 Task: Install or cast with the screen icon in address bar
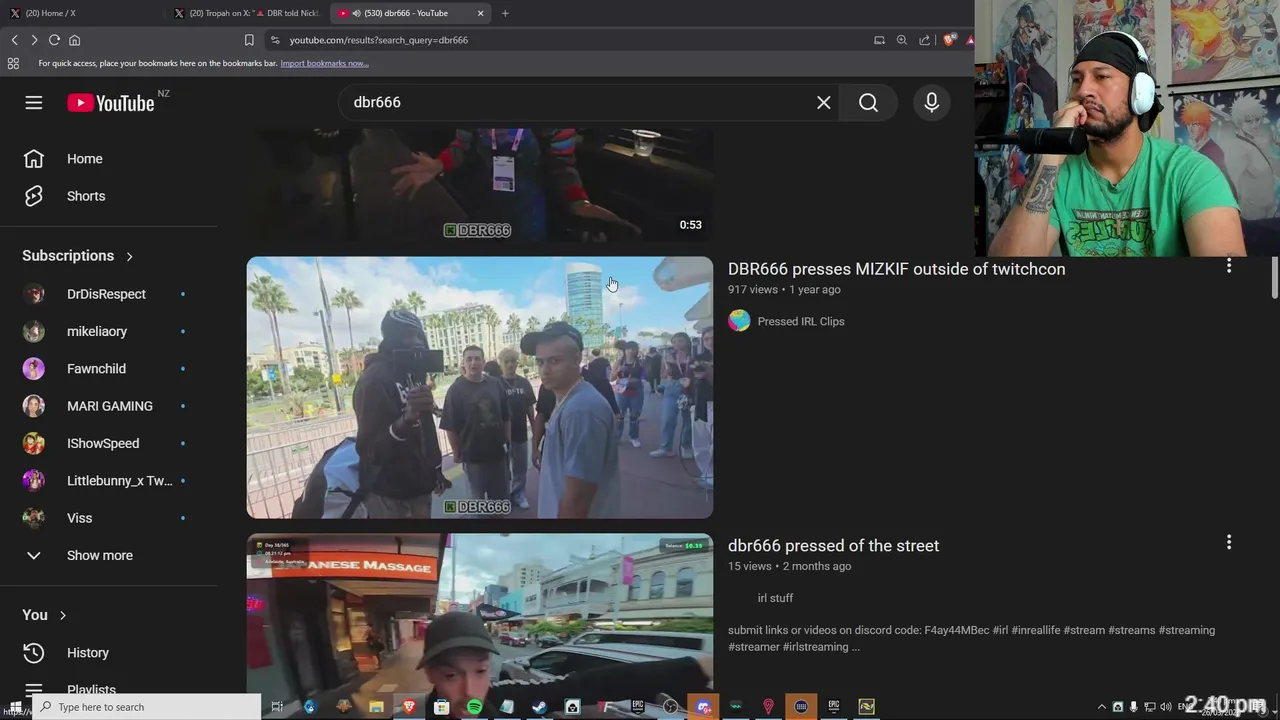(x=879, y=40)
